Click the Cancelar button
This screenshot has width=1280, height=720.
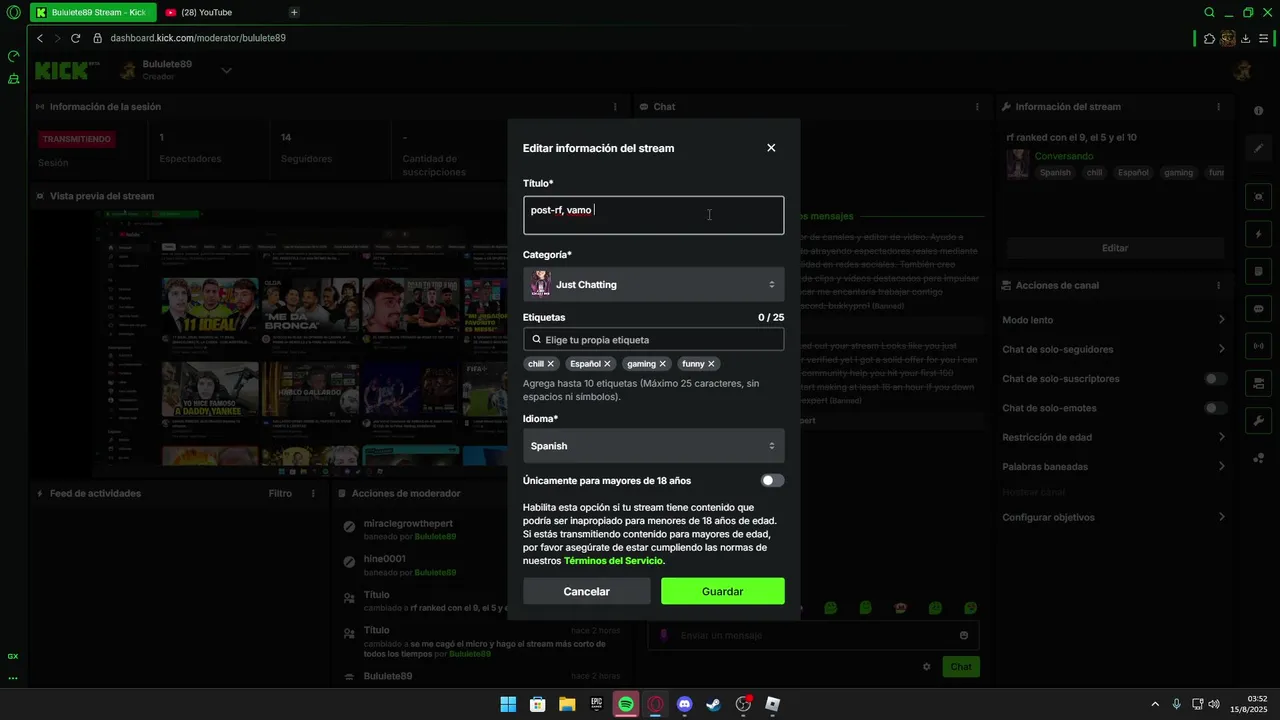pos(586,592)
